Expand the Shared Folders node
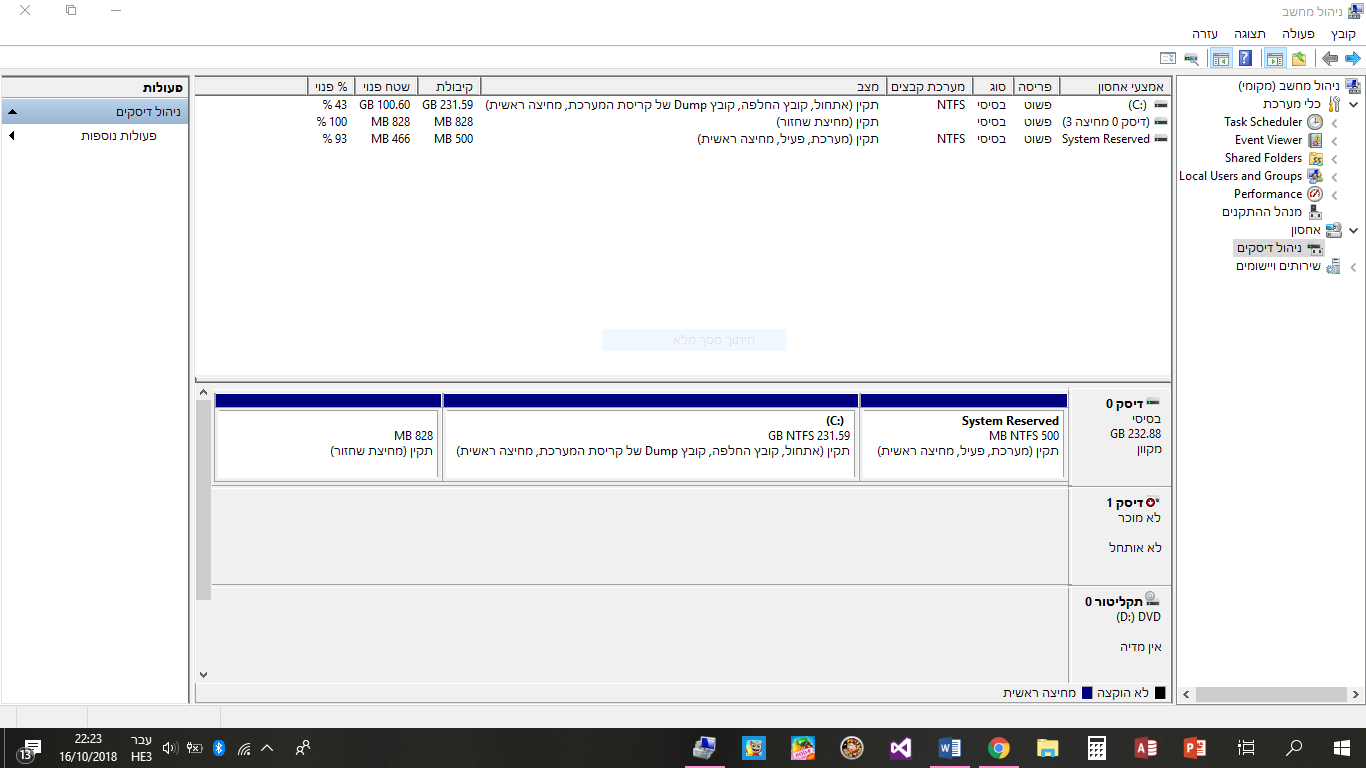This screenshot has height=768, width=1366. (1335, 158)
